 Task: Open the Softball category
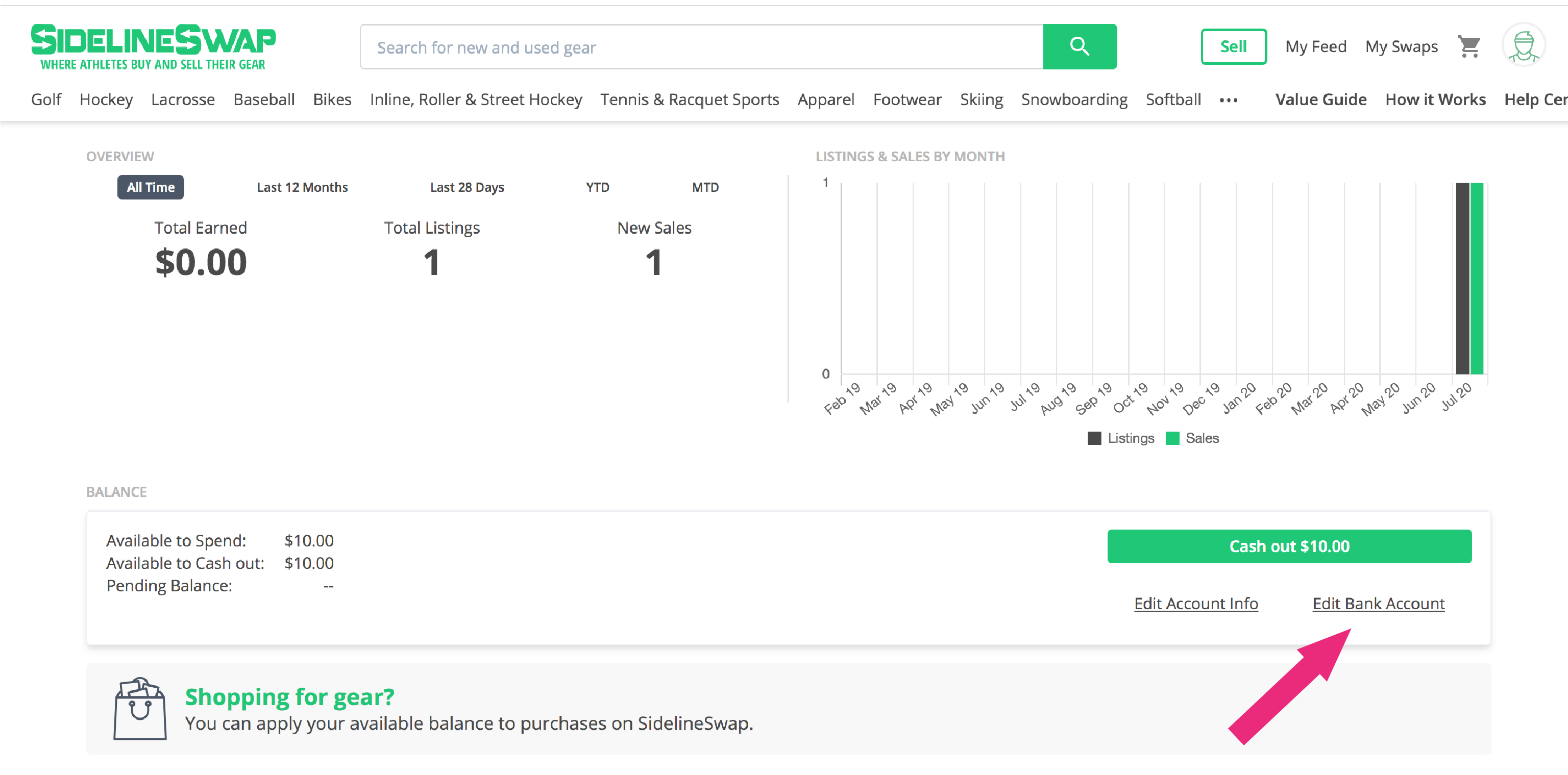point(1173,100)
